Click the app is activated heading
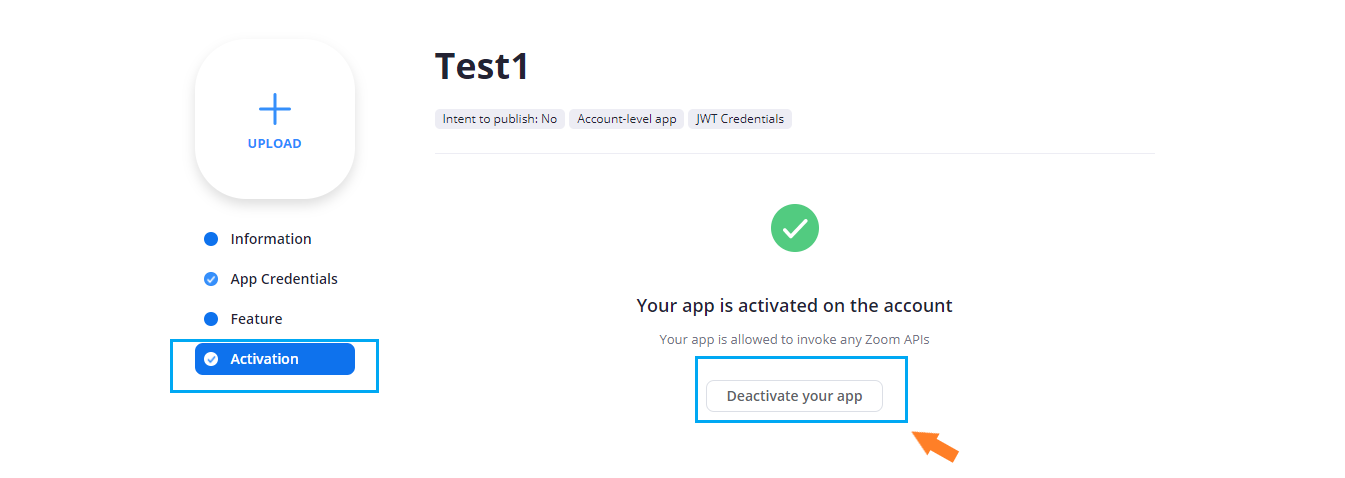Viewport: 1345px width, 478px height. [x=794, y=305]
